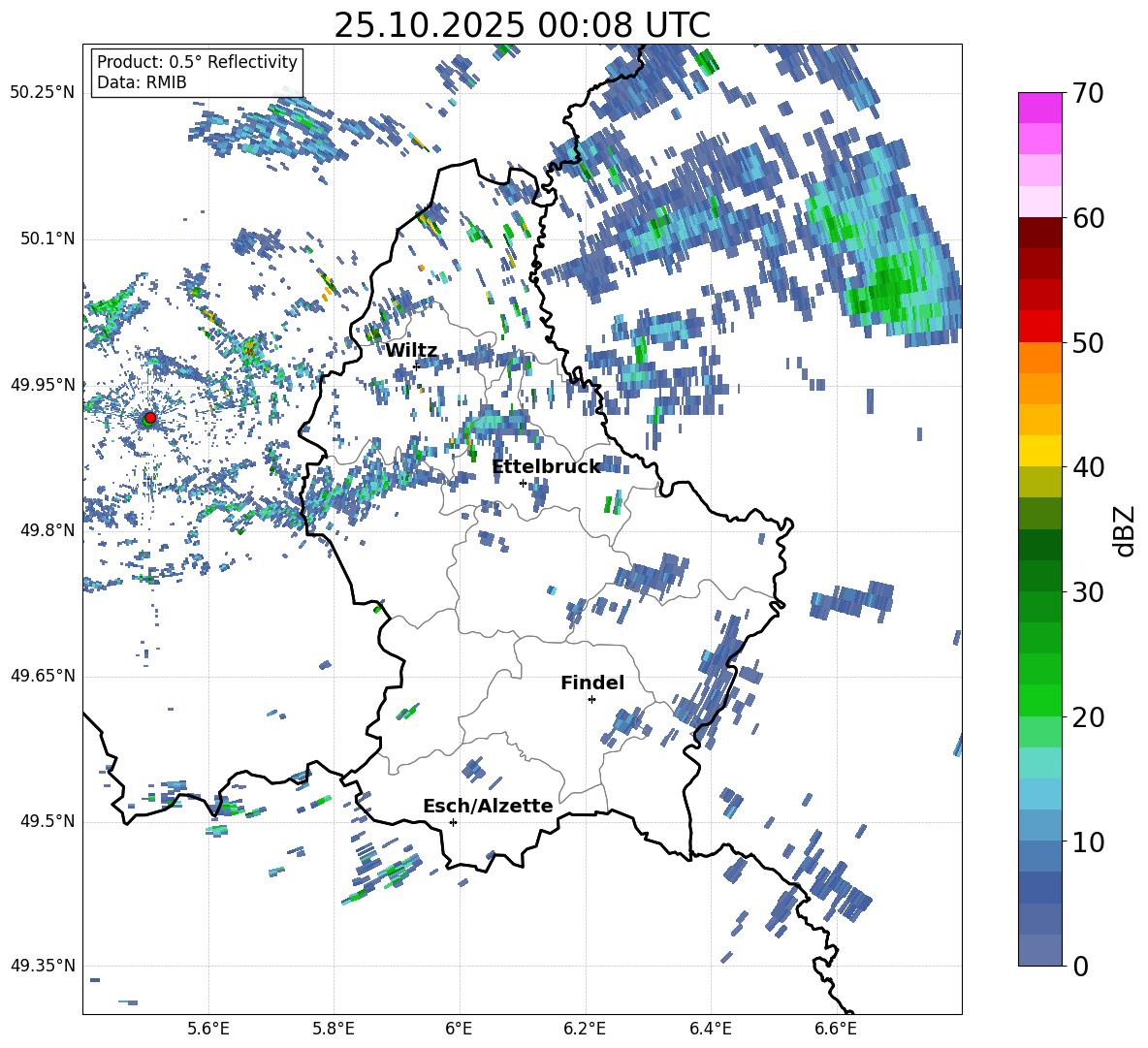Click the yellow 40 dBZ colorbar segment
Screen dimensions: 1148x1048
coord(1039,451)
